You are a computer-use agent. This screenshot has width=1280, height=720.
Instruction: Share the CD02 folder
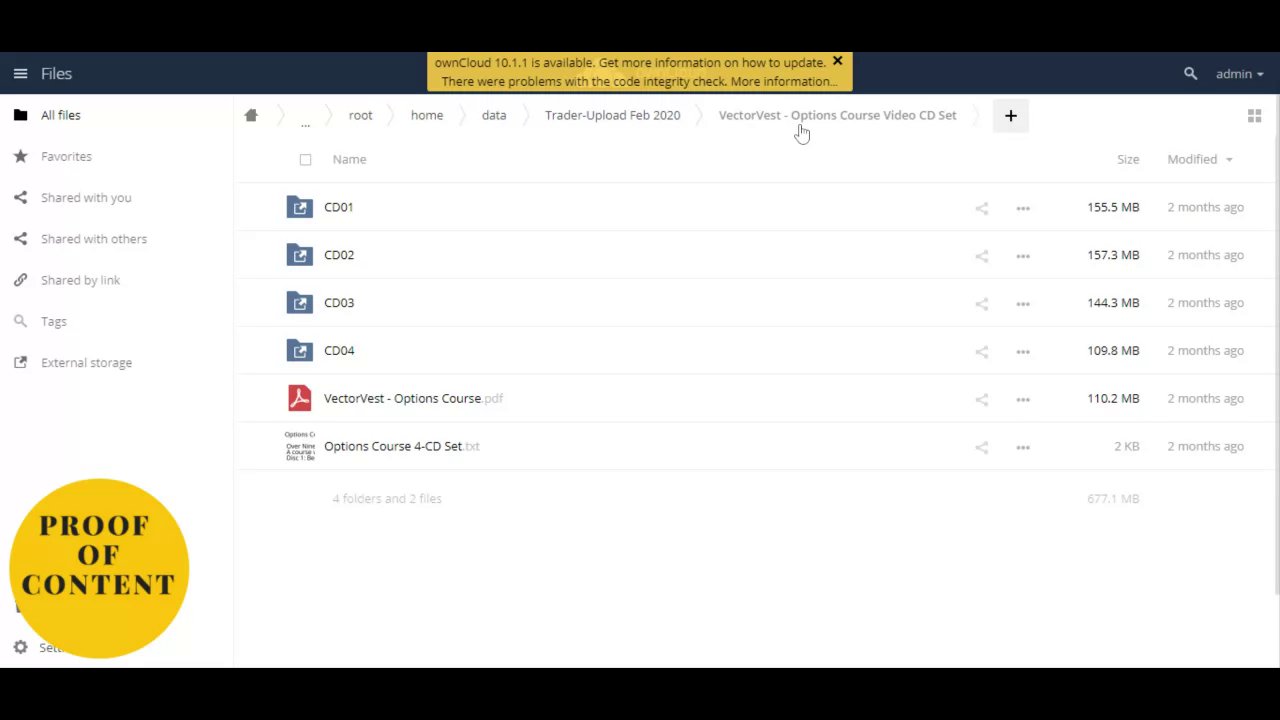tap(981, 256)
